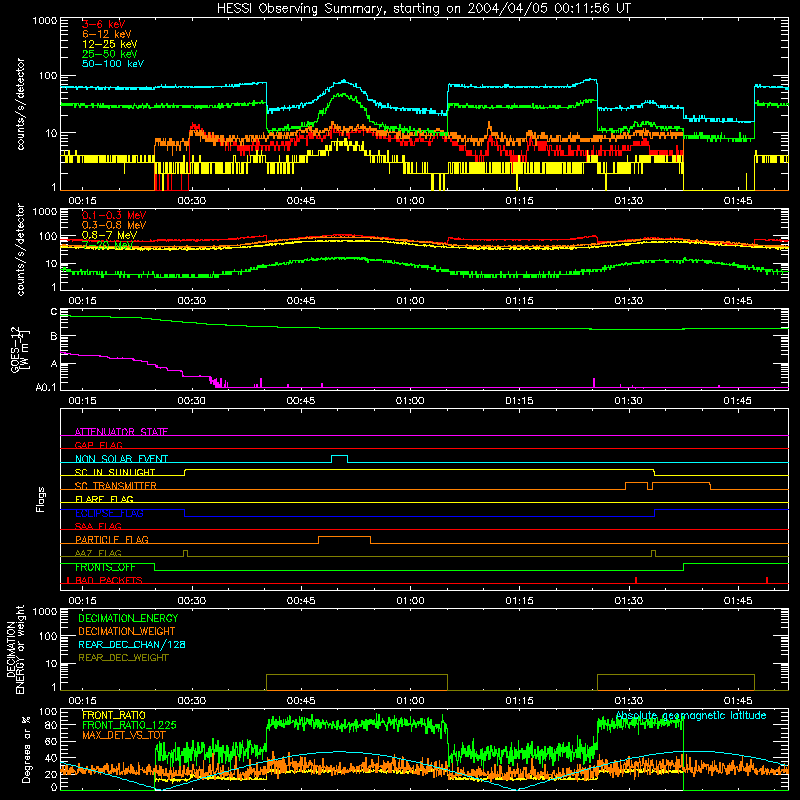Click the 0.8-7 MeV legend label
Viewport: 800px width, 800px height.
click(109, 235)
